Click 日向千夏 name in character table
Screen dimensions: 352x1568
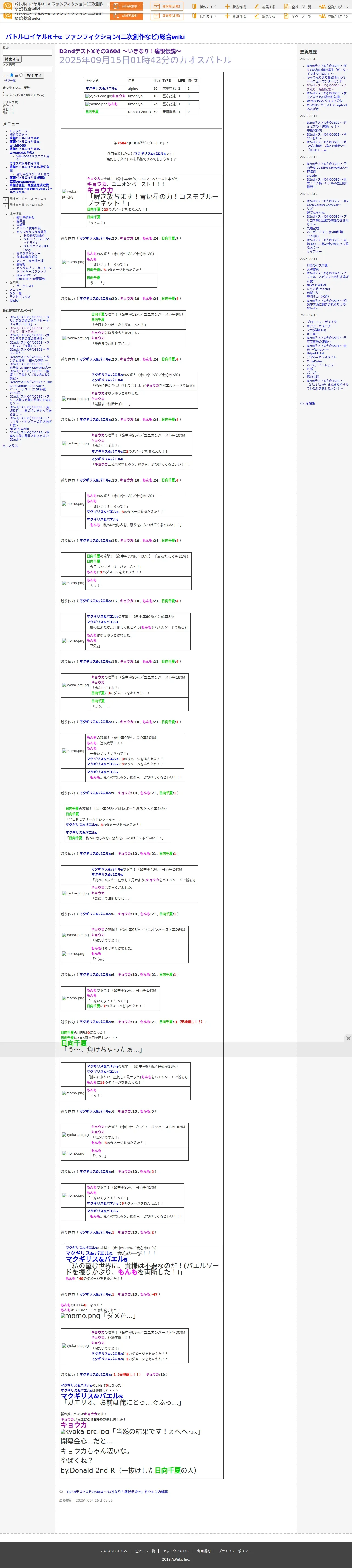tap(92, 112)
